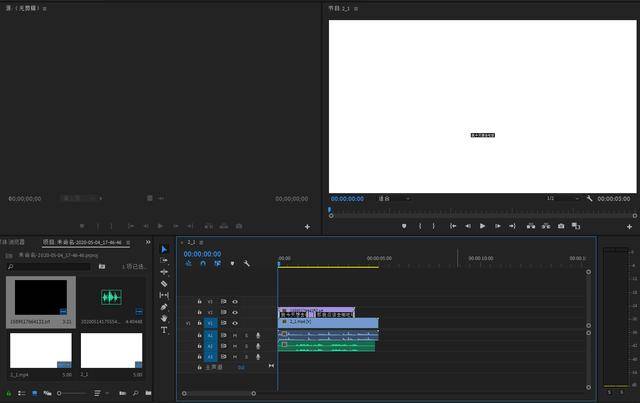640x403 pixels.
Task: Add a marker in the timeline panel
Action: tap(232, 264)
